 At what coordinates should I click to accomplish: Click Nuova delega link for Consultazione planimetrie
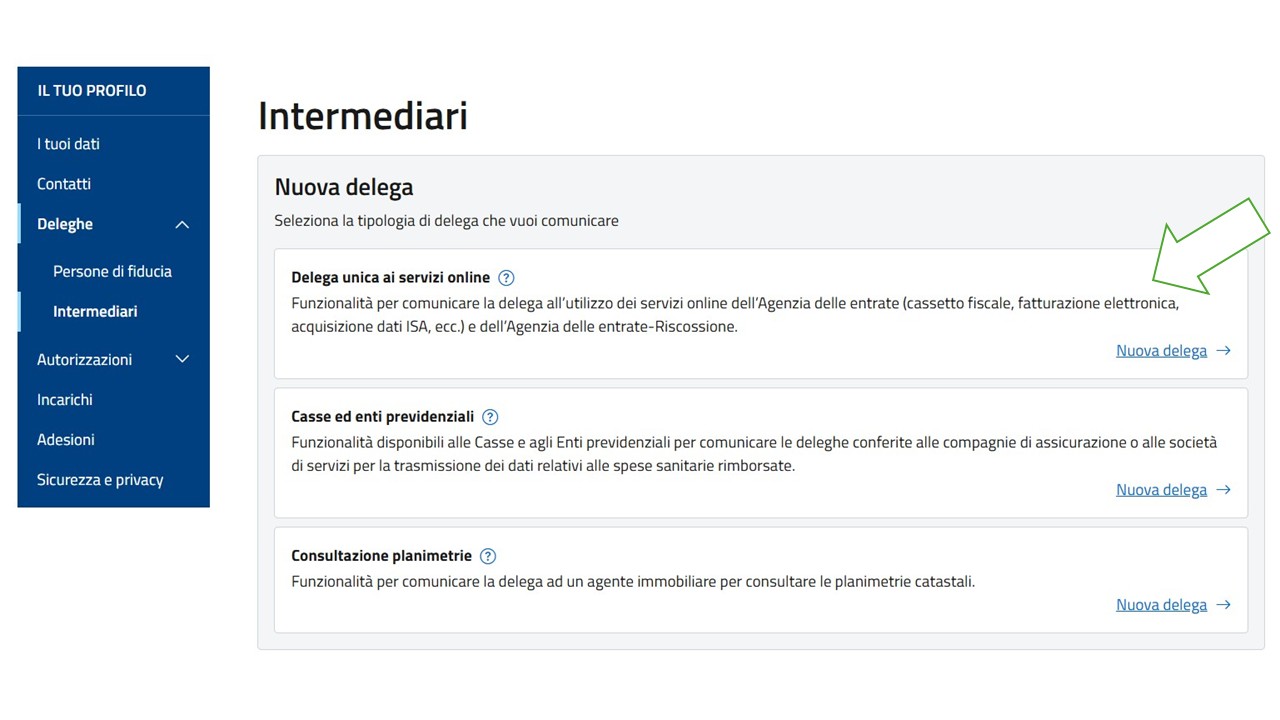pos(1161,605)
